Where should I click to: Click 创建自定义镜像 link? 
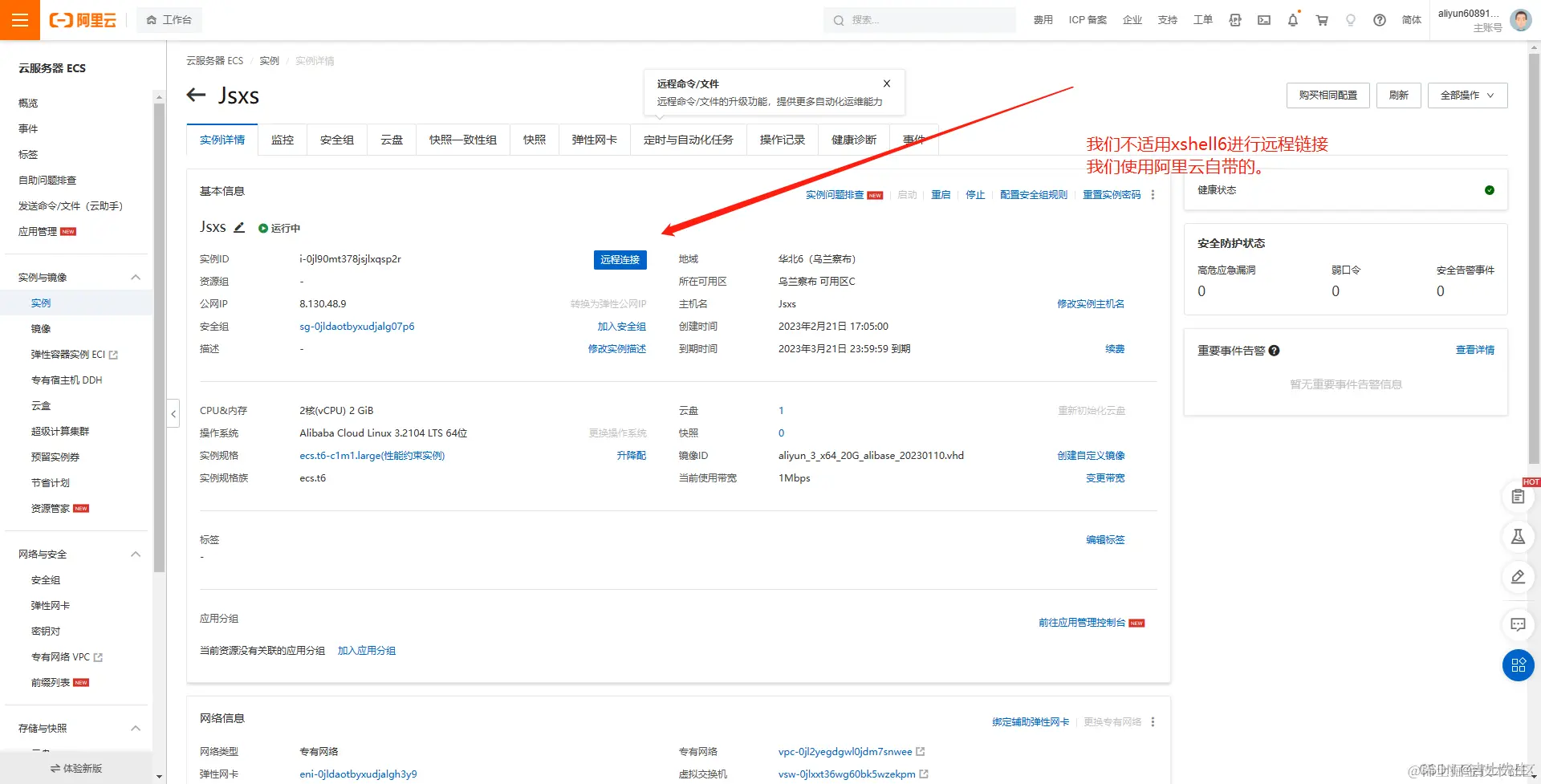pyautogui.click(x=1091, y=456)
